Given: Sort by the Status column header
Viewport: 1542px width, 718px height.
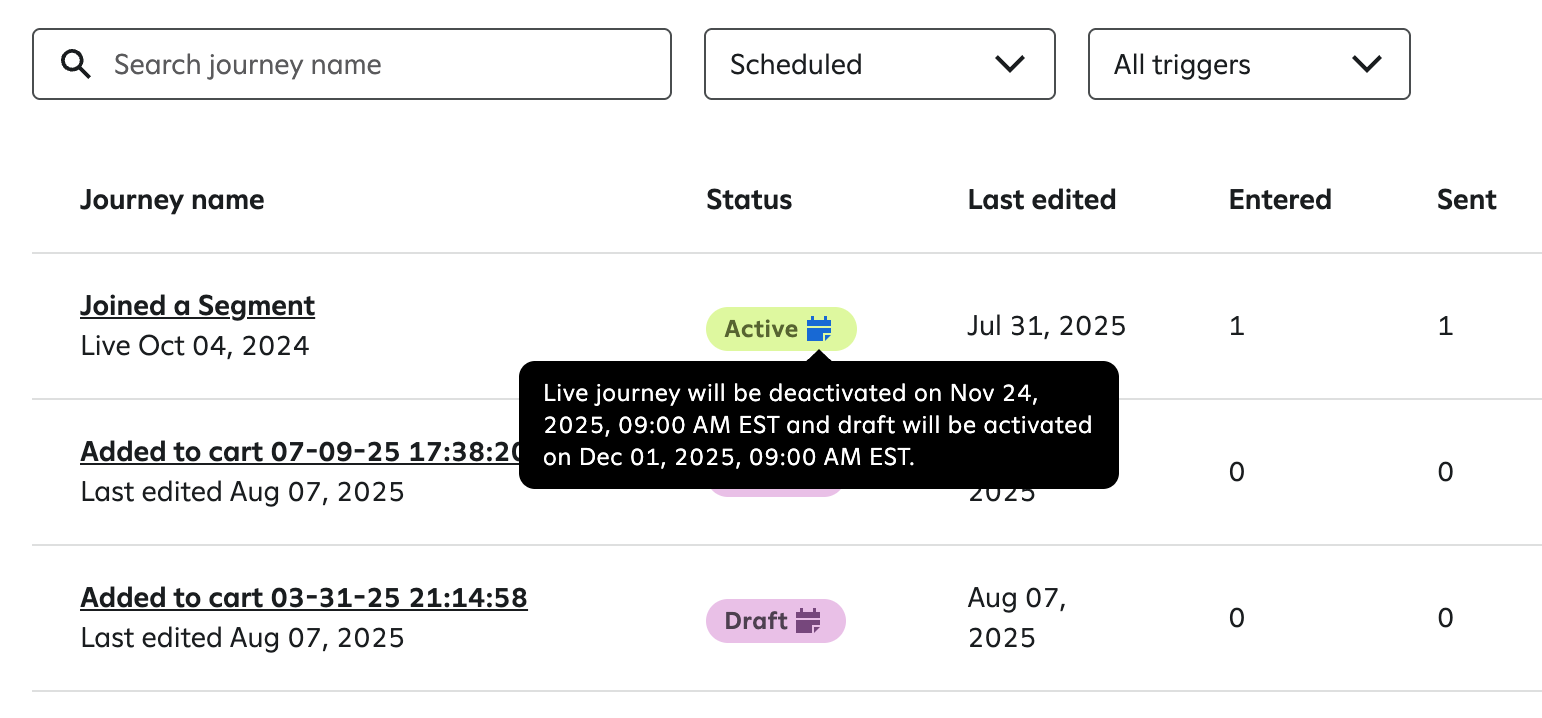Looking at the screenshot, I should 749,199.
